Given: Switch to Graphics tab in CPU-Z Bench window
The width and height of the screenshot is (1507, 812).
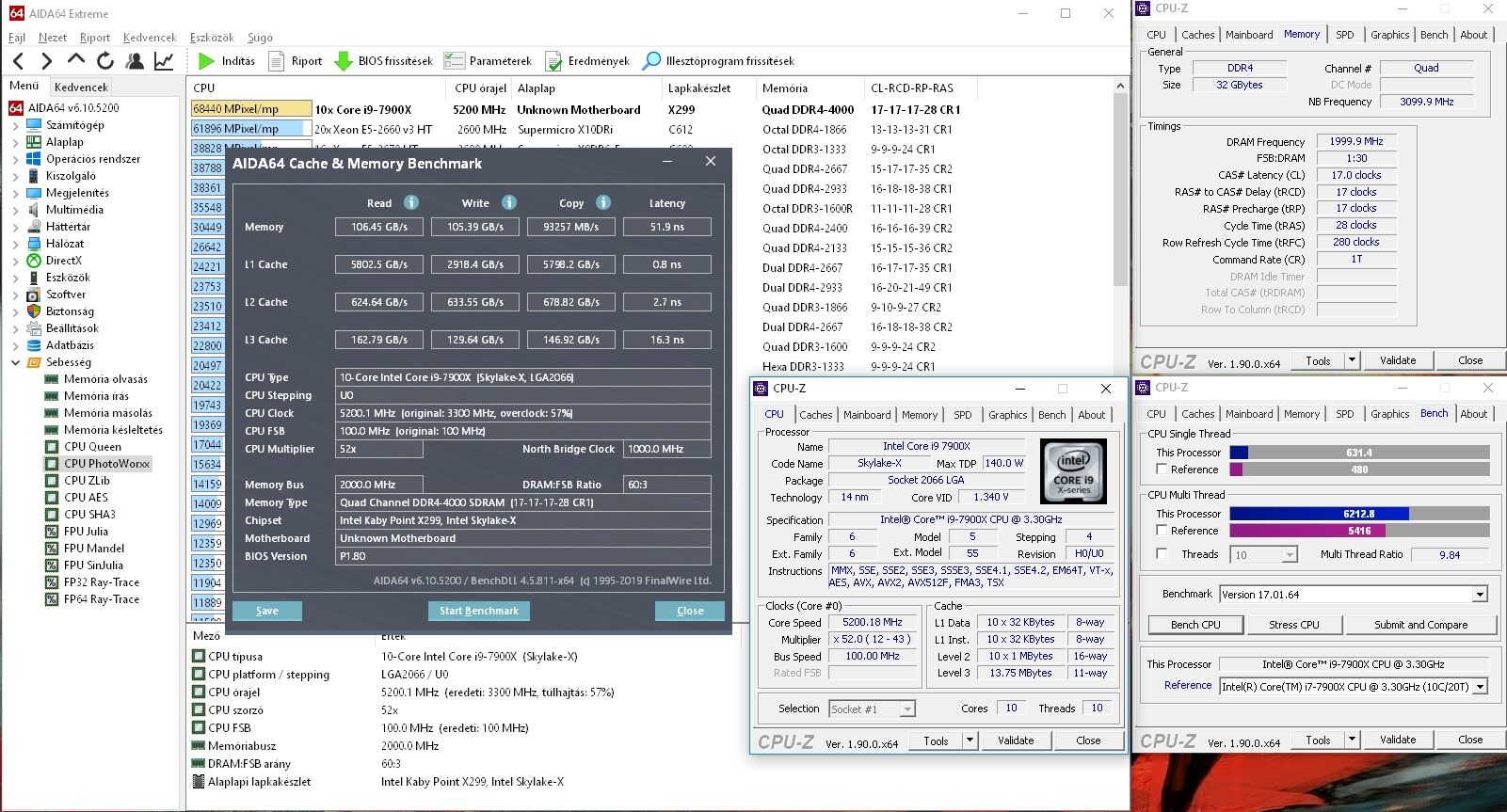Looking at the screenshot, I should [x=1389, y=414].
